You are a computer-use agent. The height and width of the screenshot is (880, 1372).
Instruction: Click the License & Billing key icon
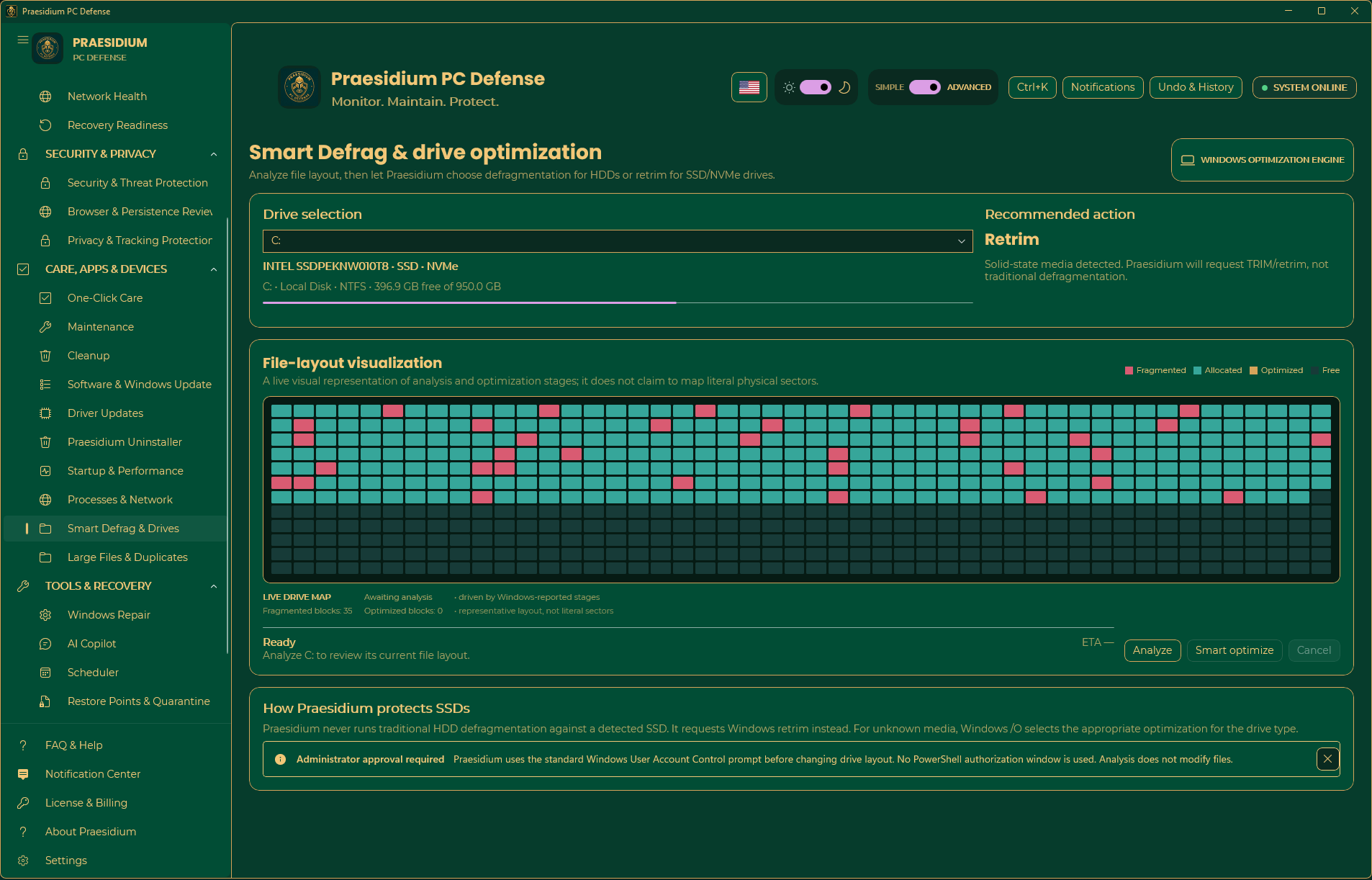tap(23, 803)
